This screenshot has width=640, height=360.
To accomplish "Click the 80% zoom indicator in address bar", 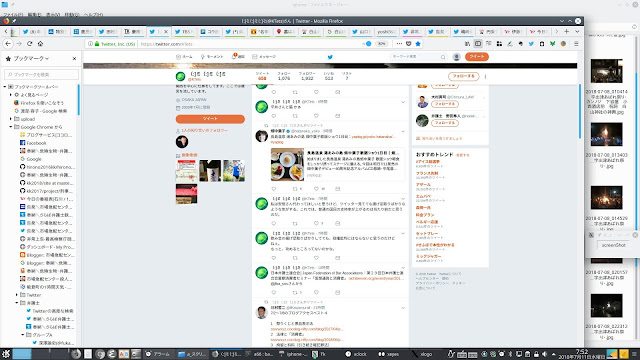I will pos(381,44).
